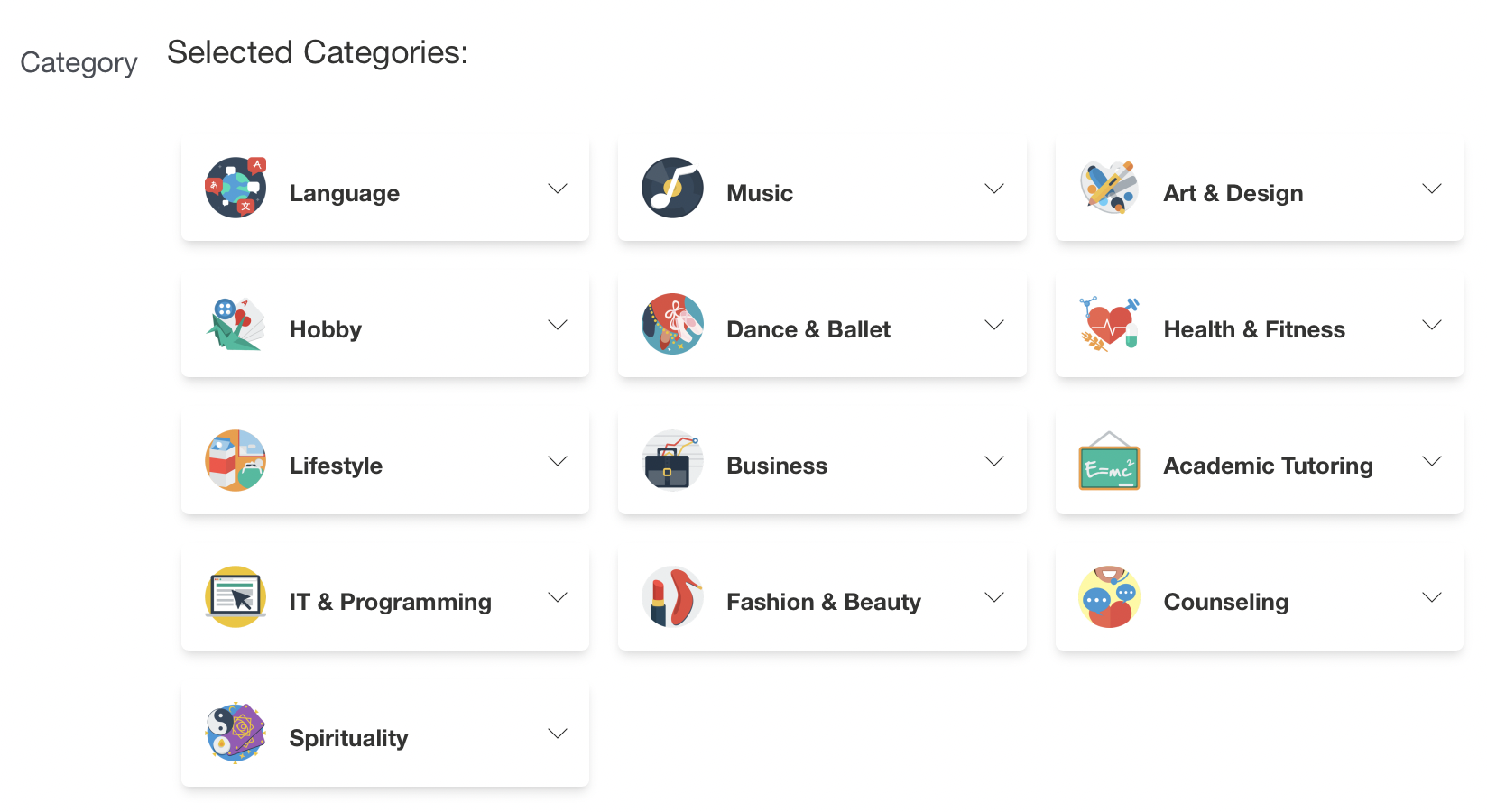
Task: Open the Lifestyle dropdown arrow
Action: click(558, 461)
